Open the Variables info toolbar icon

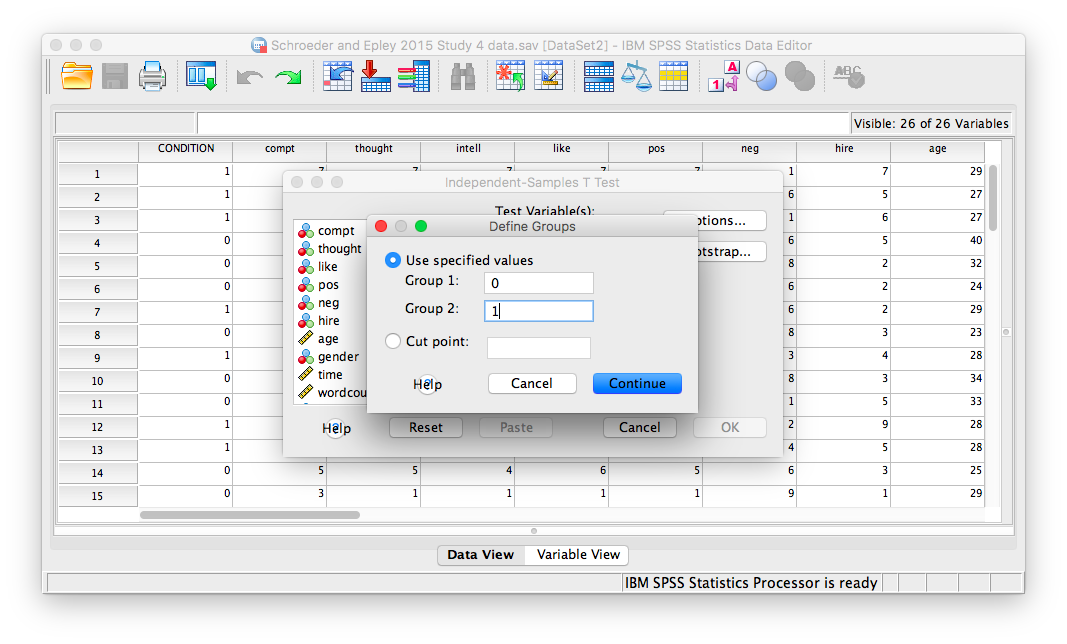pos(414,76)
